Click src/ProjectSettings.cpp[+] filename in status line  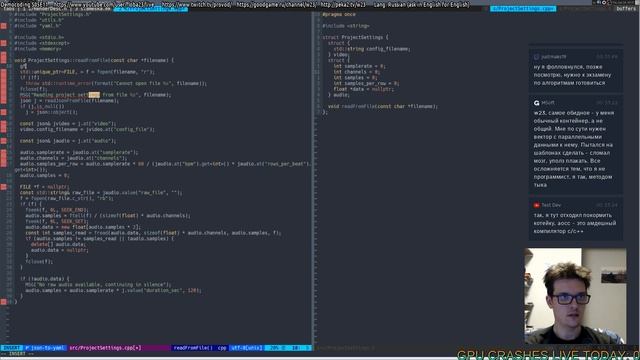(x=105, y=348)
